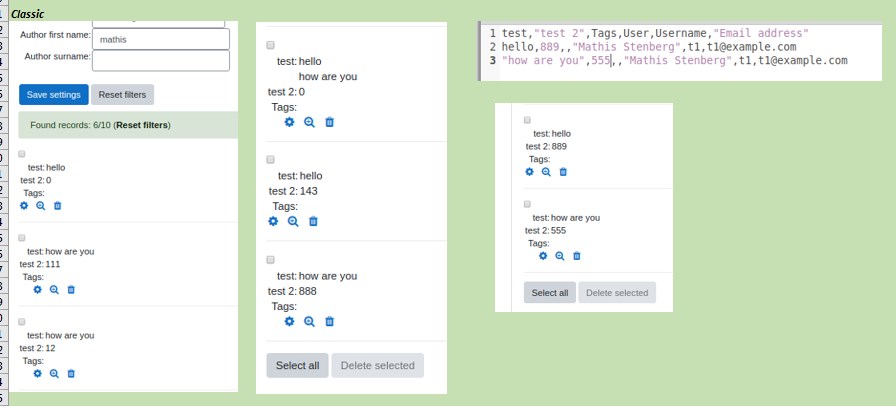Viewport: 896px width, 406px height.
Task: Click the gear icon for record 888
Action: [x=290, y=321]
